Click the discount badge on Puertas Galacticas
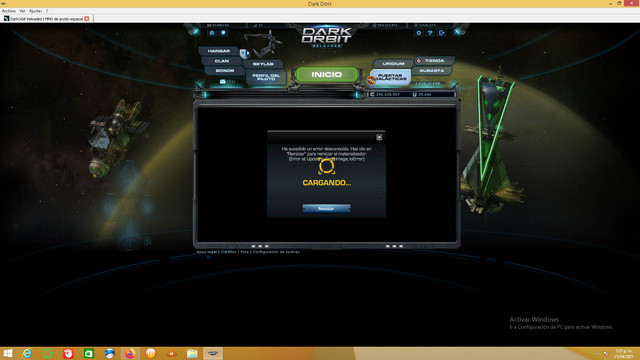 point(371,80)
